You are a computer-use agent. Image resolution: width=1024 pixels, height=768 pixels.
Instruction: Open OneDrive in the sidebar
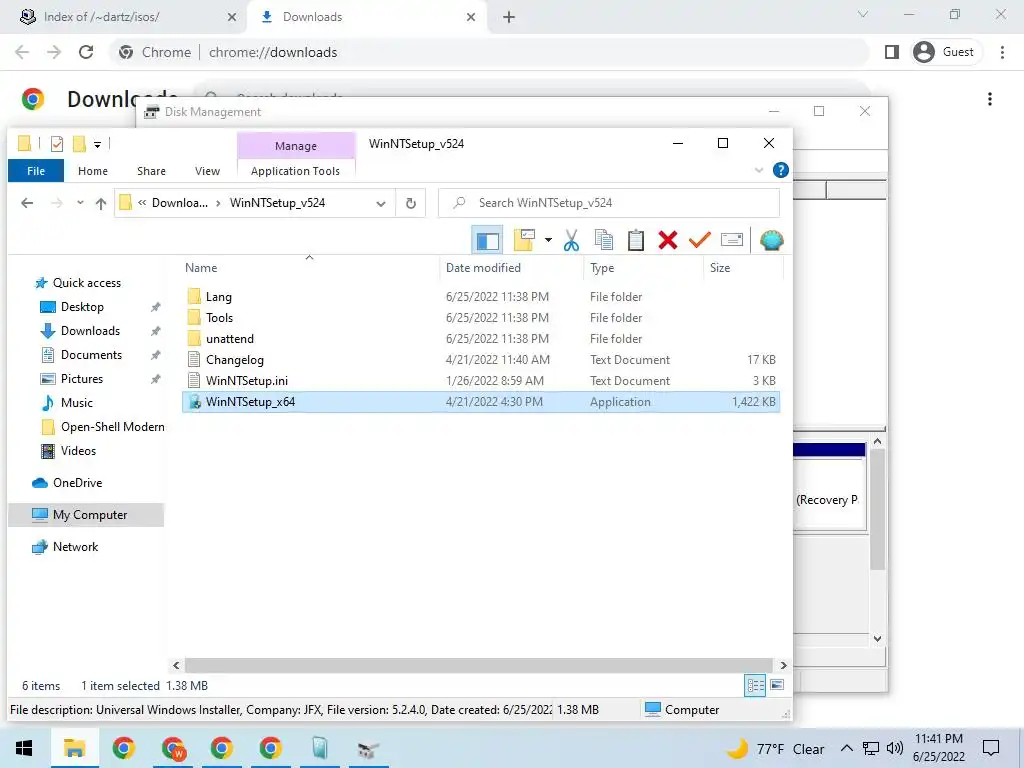pyautogui.click(x=77, y=483)
